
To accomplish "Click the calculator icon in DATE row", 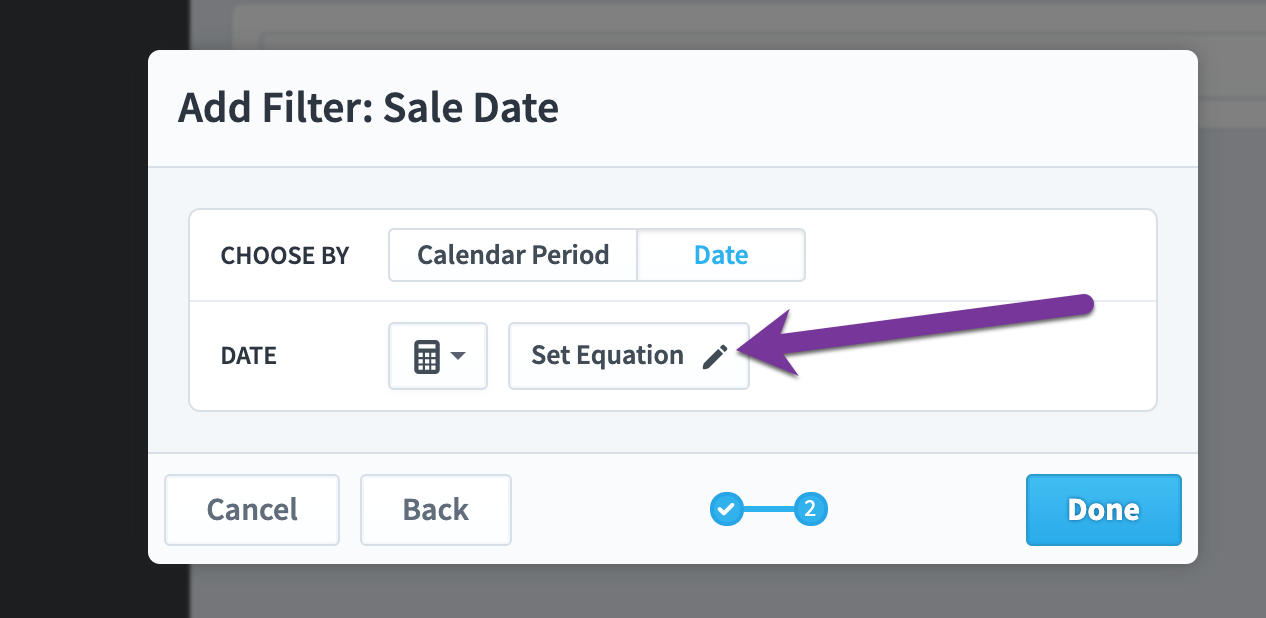I will pos(427,356).
